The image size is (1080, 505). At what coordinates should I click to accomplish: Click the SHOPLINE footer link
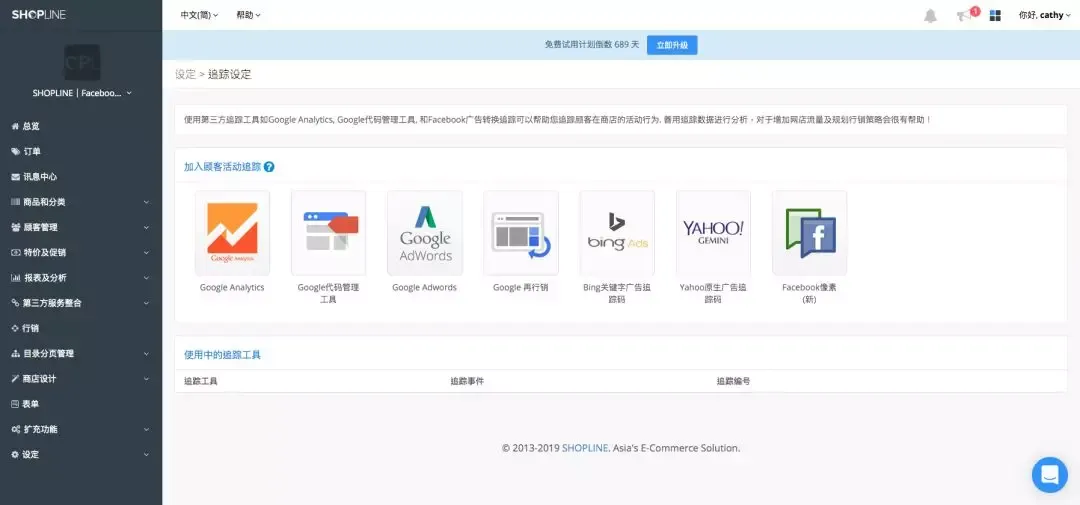click(x=585, y=448)
